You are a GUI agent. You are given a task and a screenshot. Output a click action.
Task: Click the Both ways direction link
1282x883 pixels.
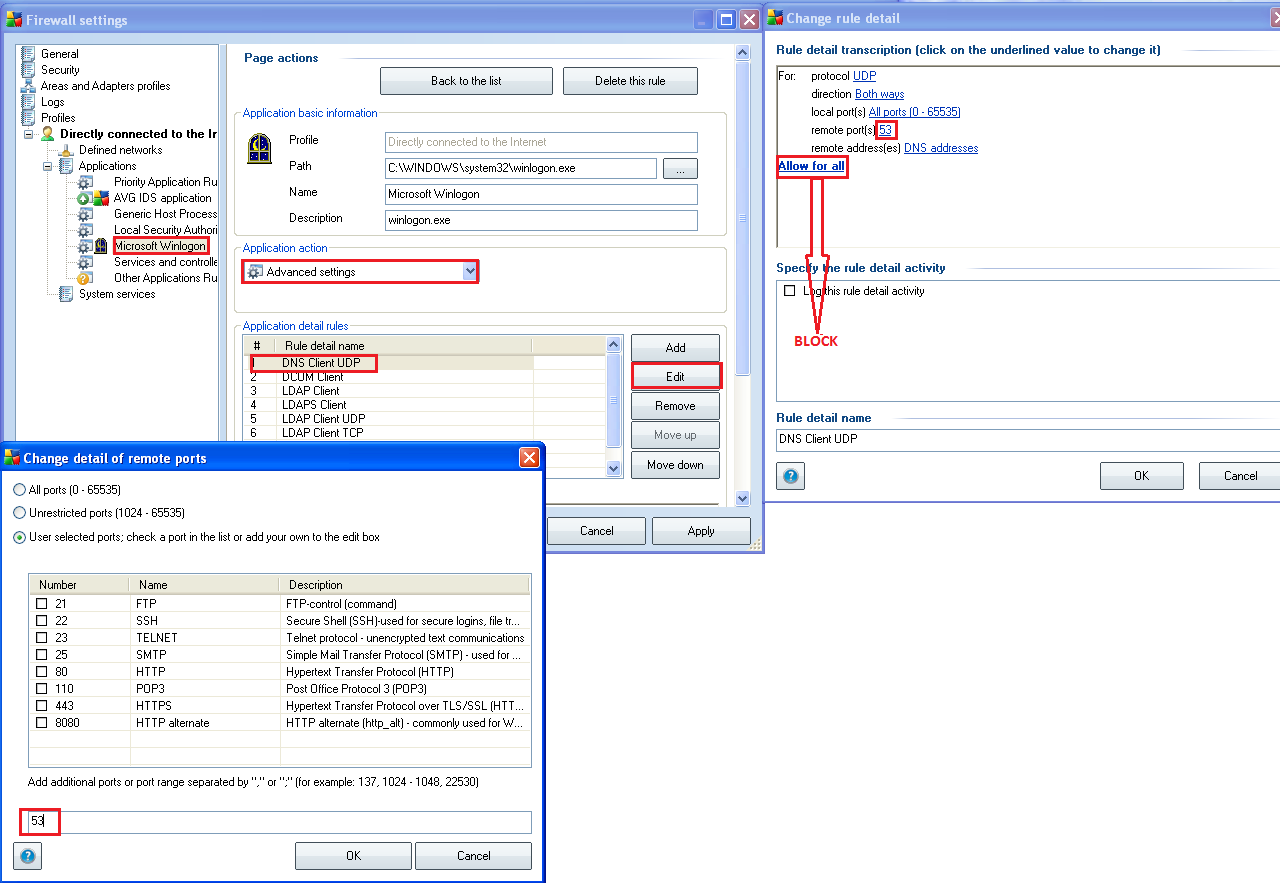[x=879, y=94]
